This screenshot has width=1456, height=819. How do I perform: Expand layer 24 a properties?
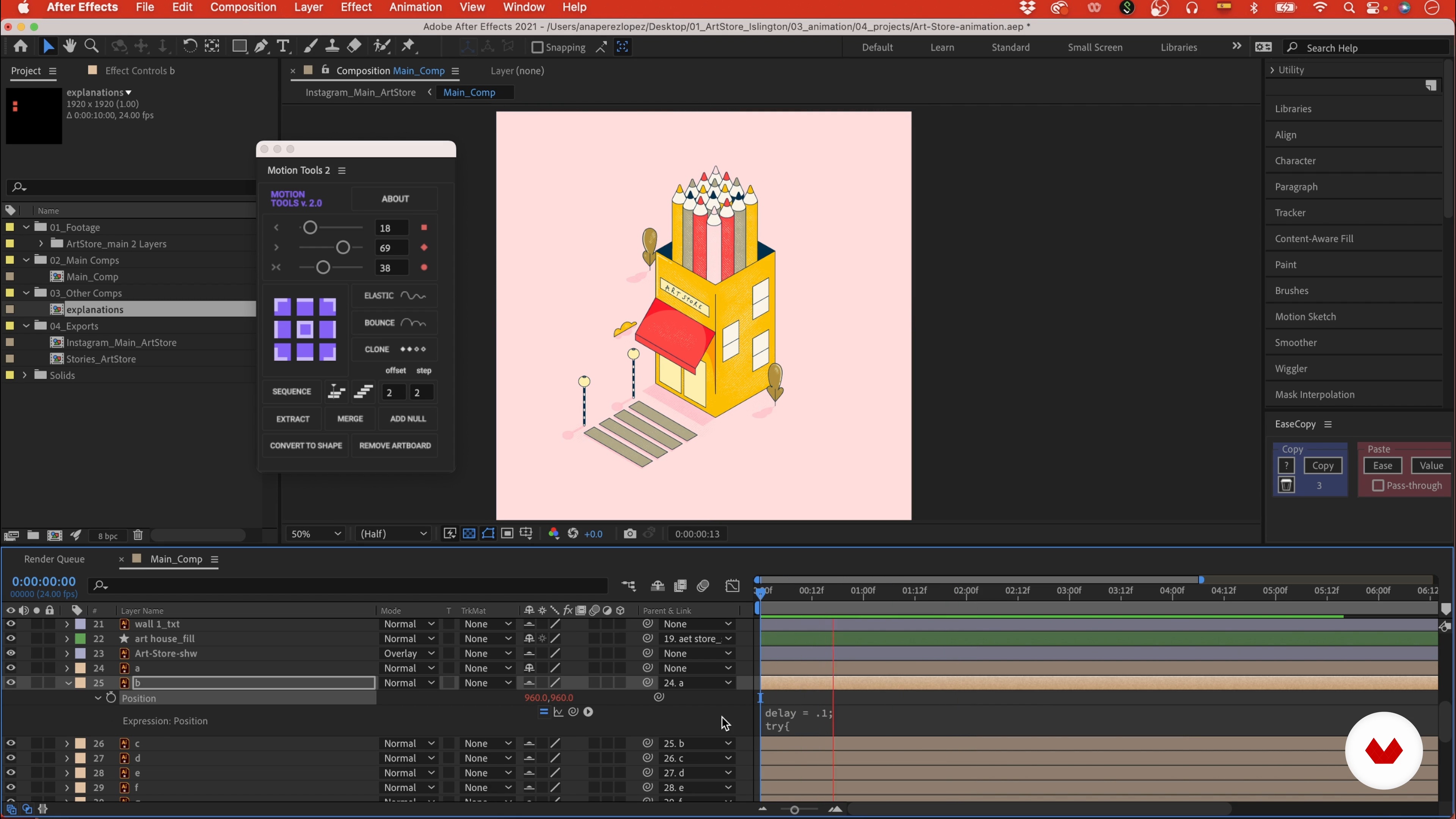pos(67,668)
